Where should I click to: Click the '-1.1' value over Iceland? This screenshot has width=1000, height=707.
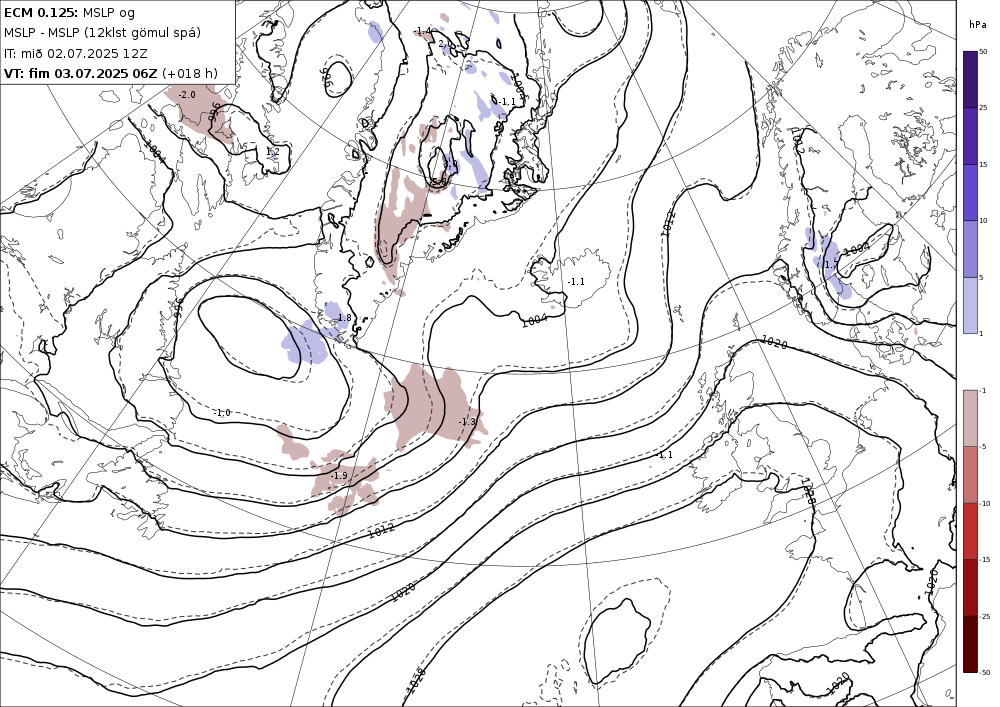(576, 282)
